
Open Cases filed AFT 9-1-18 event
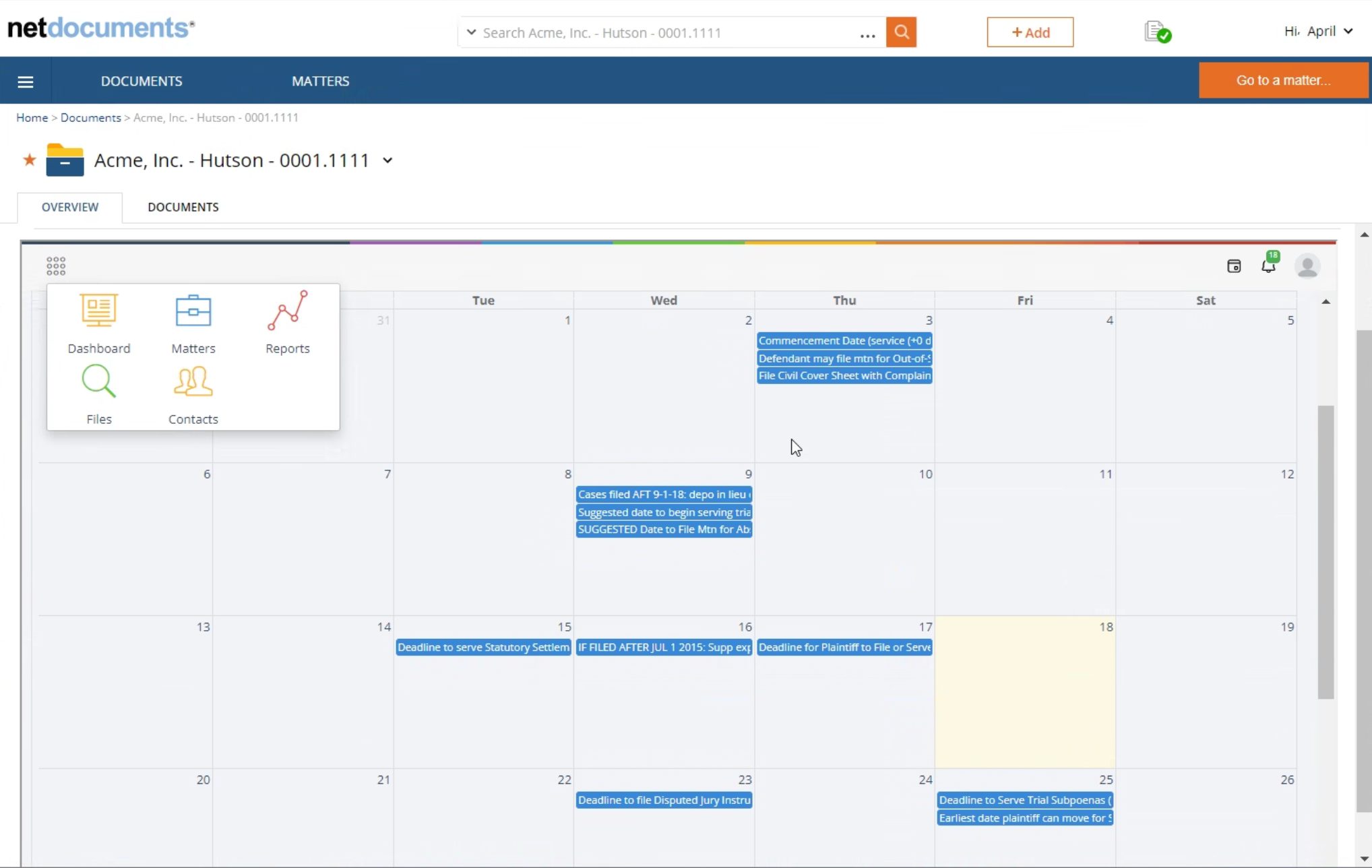[x=664, y=494]
